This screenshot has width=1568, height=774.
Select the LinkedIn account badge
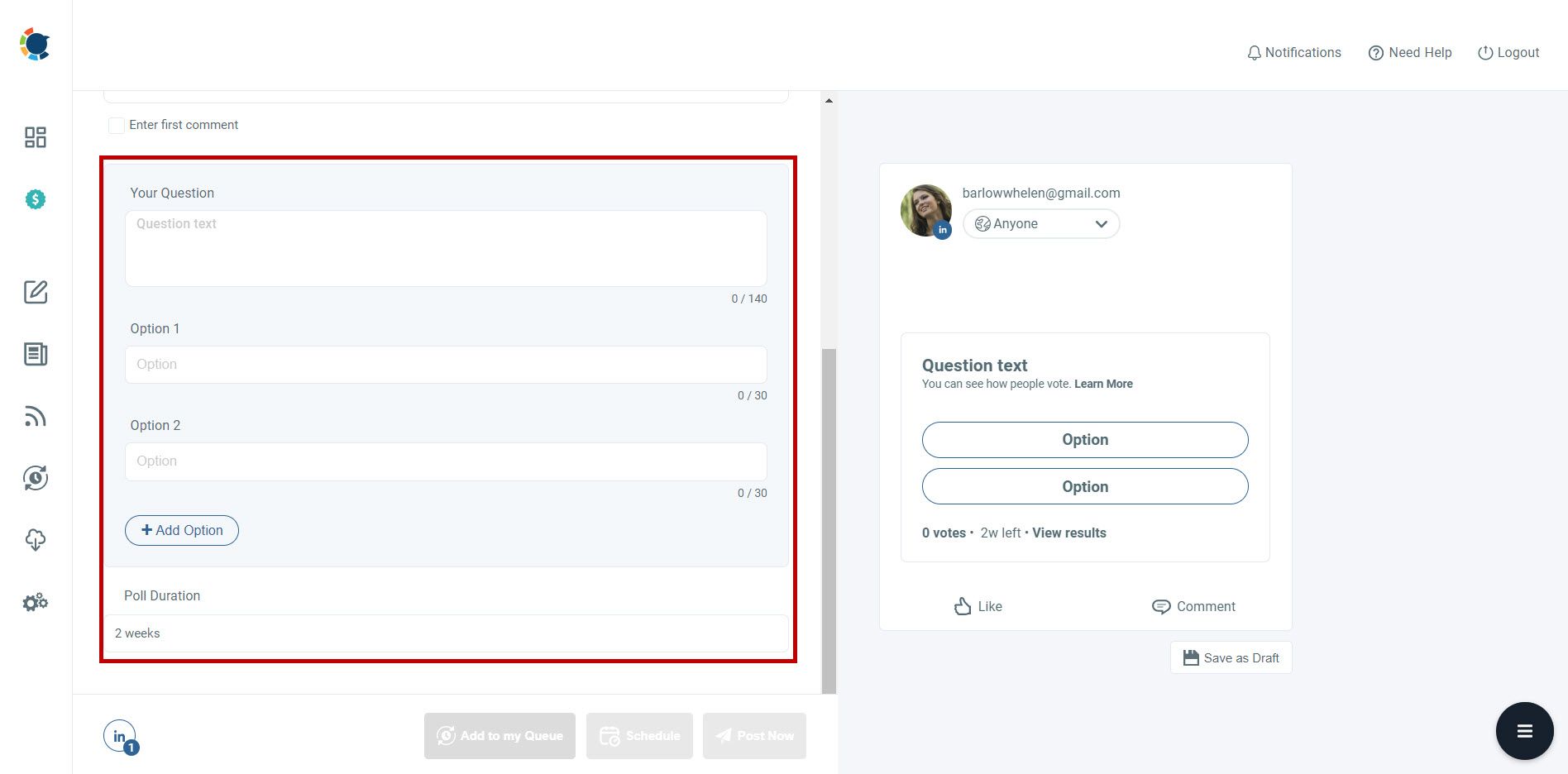click(120, 735)
